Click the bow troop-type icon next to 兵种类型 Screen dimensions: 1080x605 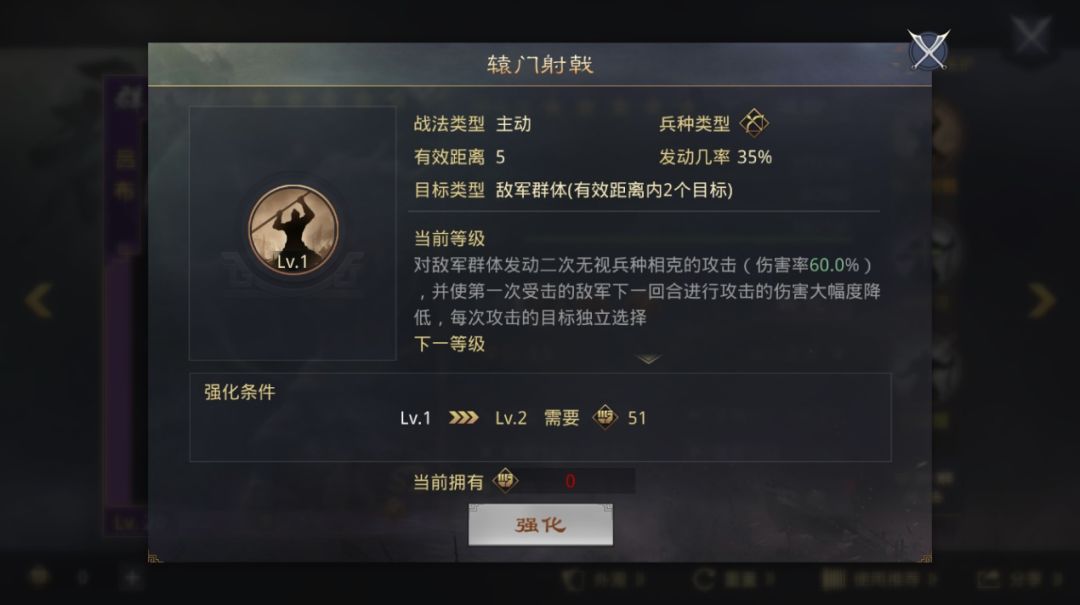click(x=754, y=123)
